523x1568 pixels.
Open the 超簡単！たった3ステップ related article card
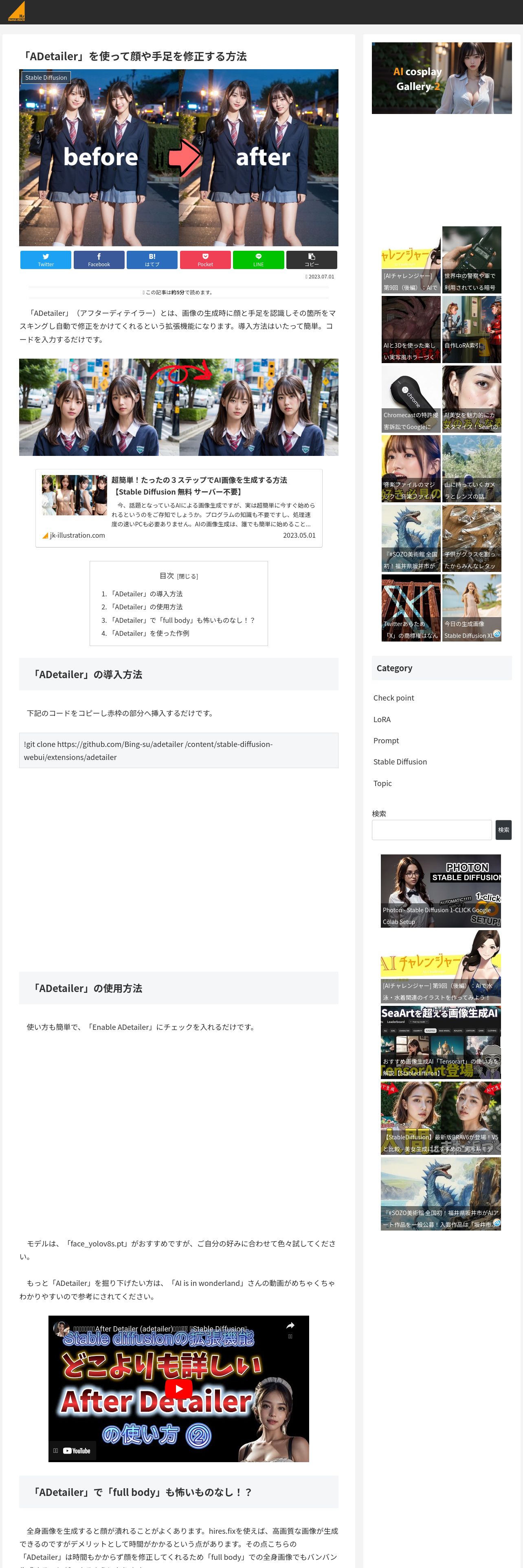pyautogui.click(x=179, y=508)
